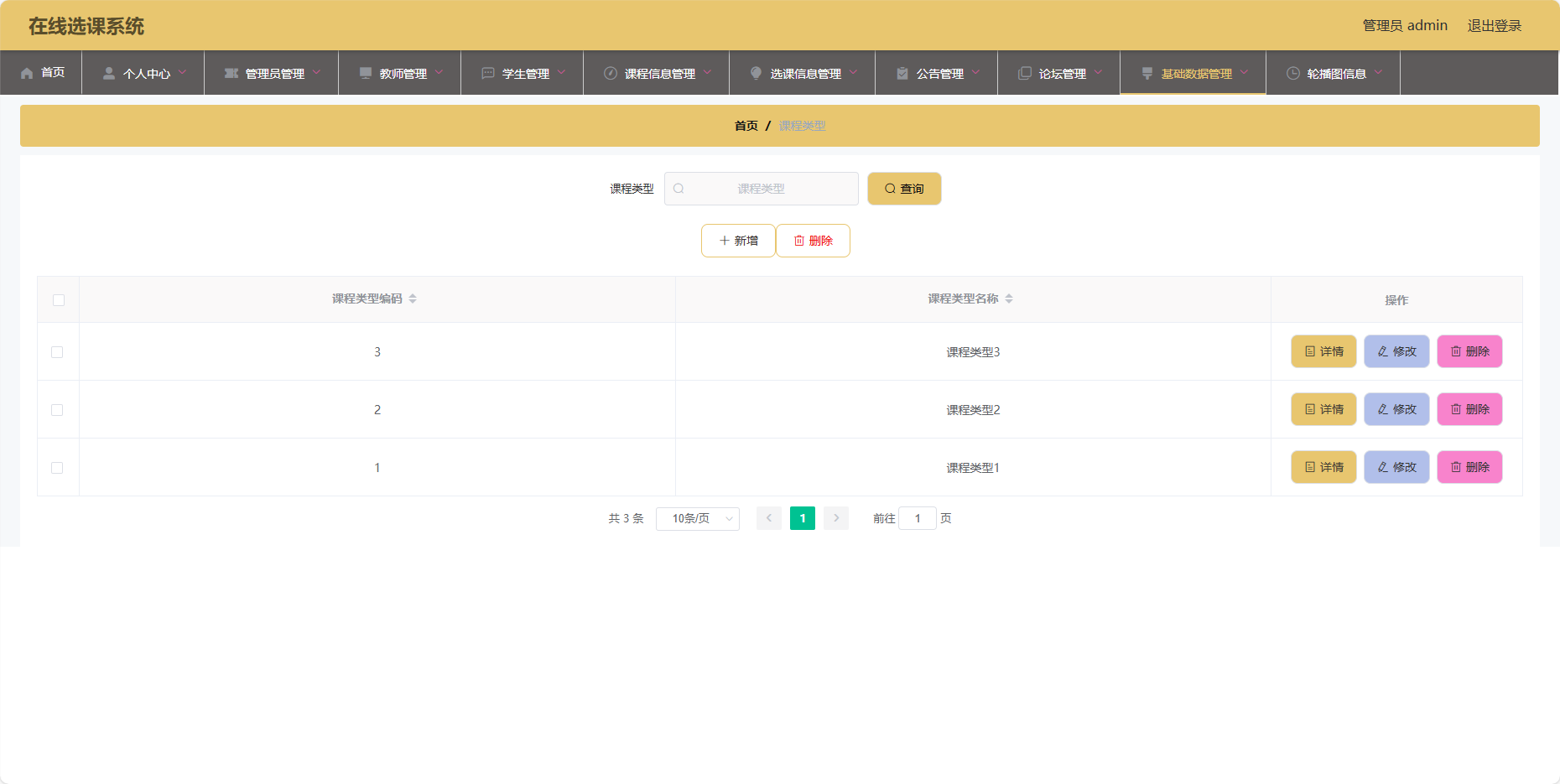Expand the 个人中心 dropdown arrow
Viewport: 1560px width, 784px height.
182,72
